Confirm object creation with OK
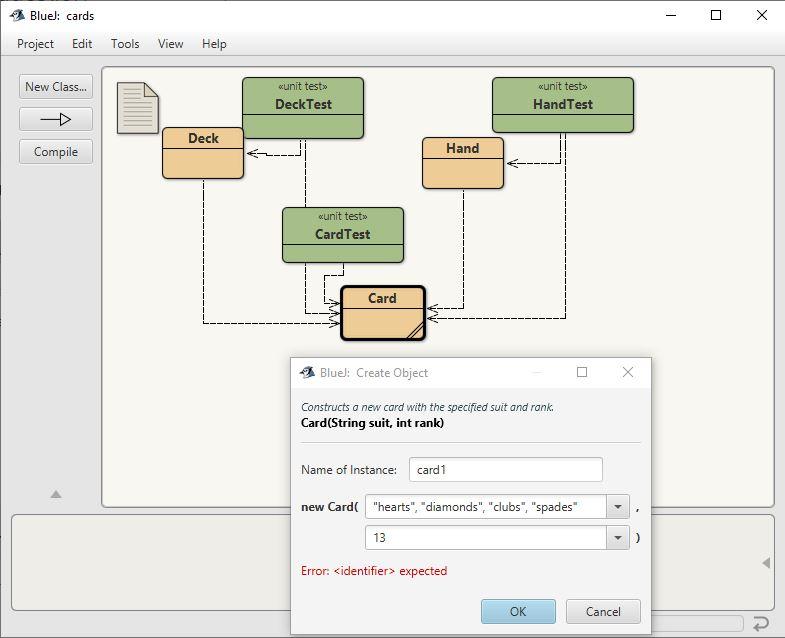 click(x=518, y=611)
